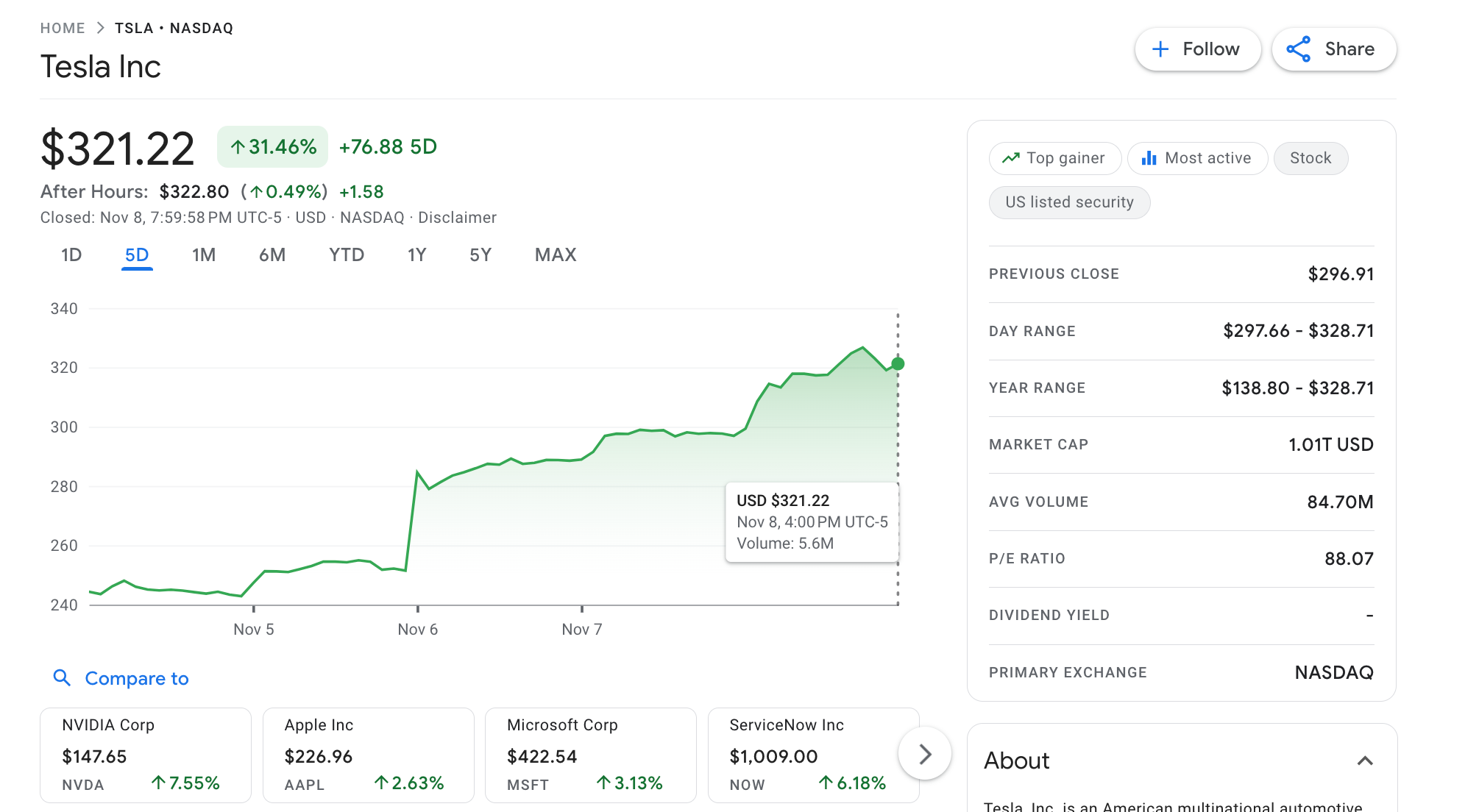Click the 340 y-axis label
The image size is (1479, 812).
[x=64, y=309]
